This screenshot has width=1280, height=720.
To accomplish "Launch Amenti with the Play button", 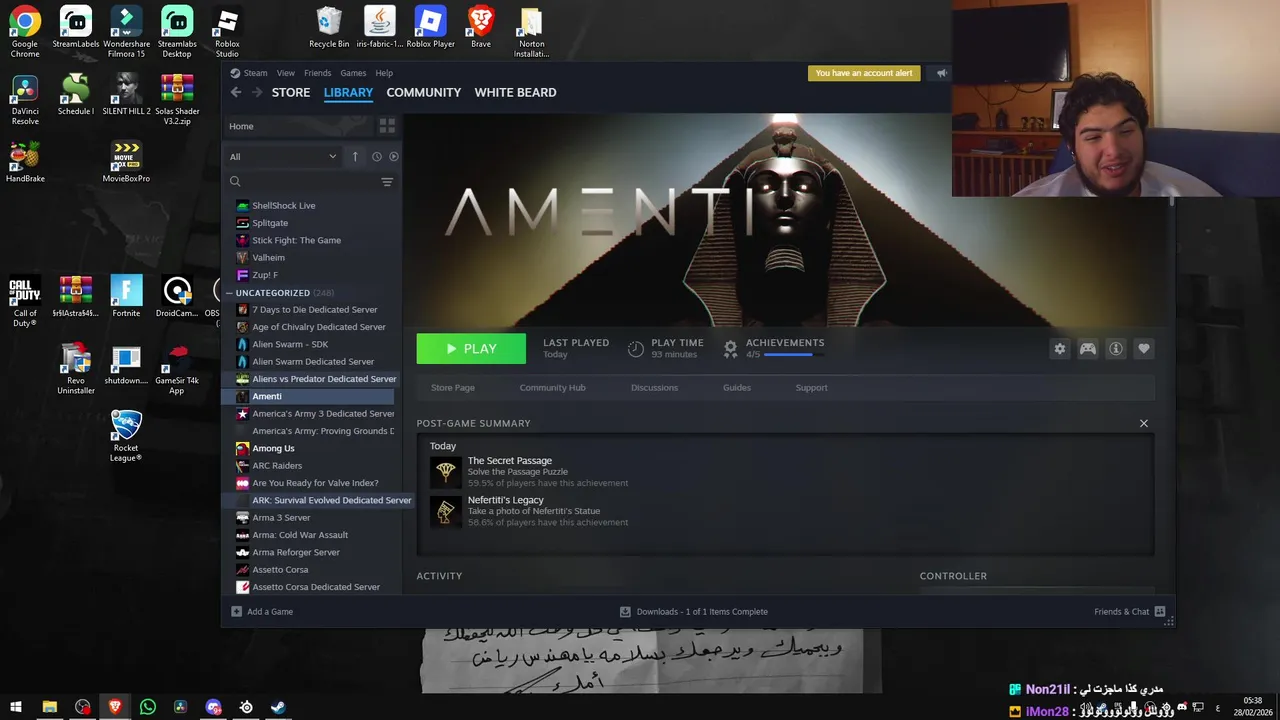I will pos(471,349).
